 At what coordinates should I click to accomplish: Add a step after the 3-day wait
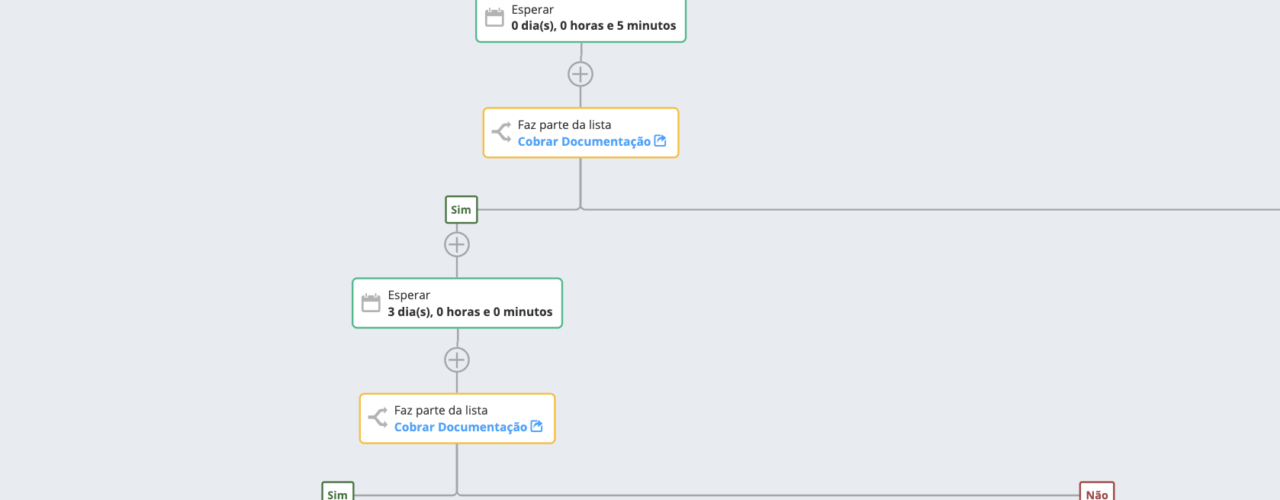tap(457, 360)
